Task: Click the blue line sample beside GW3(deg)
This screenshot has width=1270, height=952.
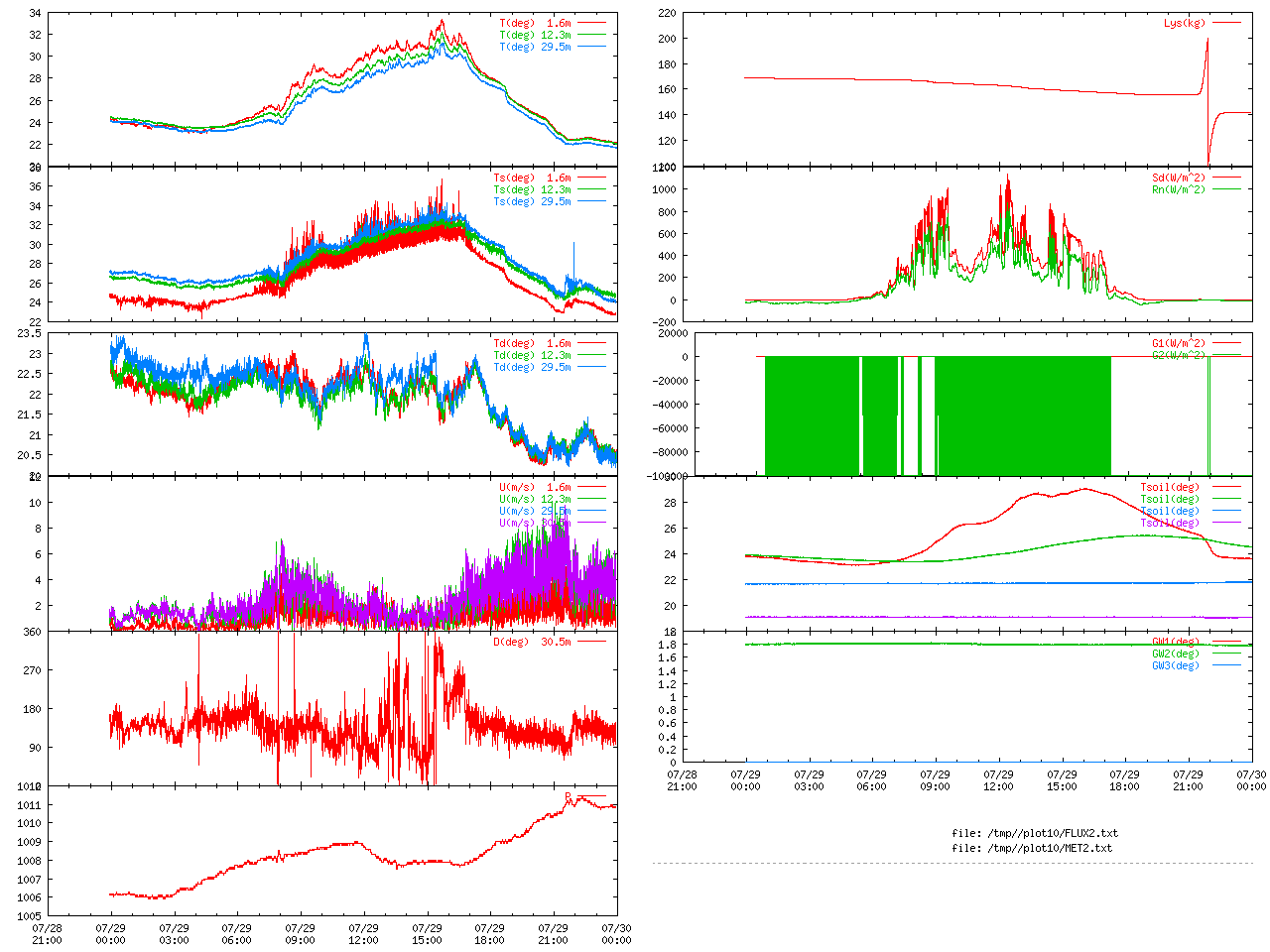Action: point(1225,665)
